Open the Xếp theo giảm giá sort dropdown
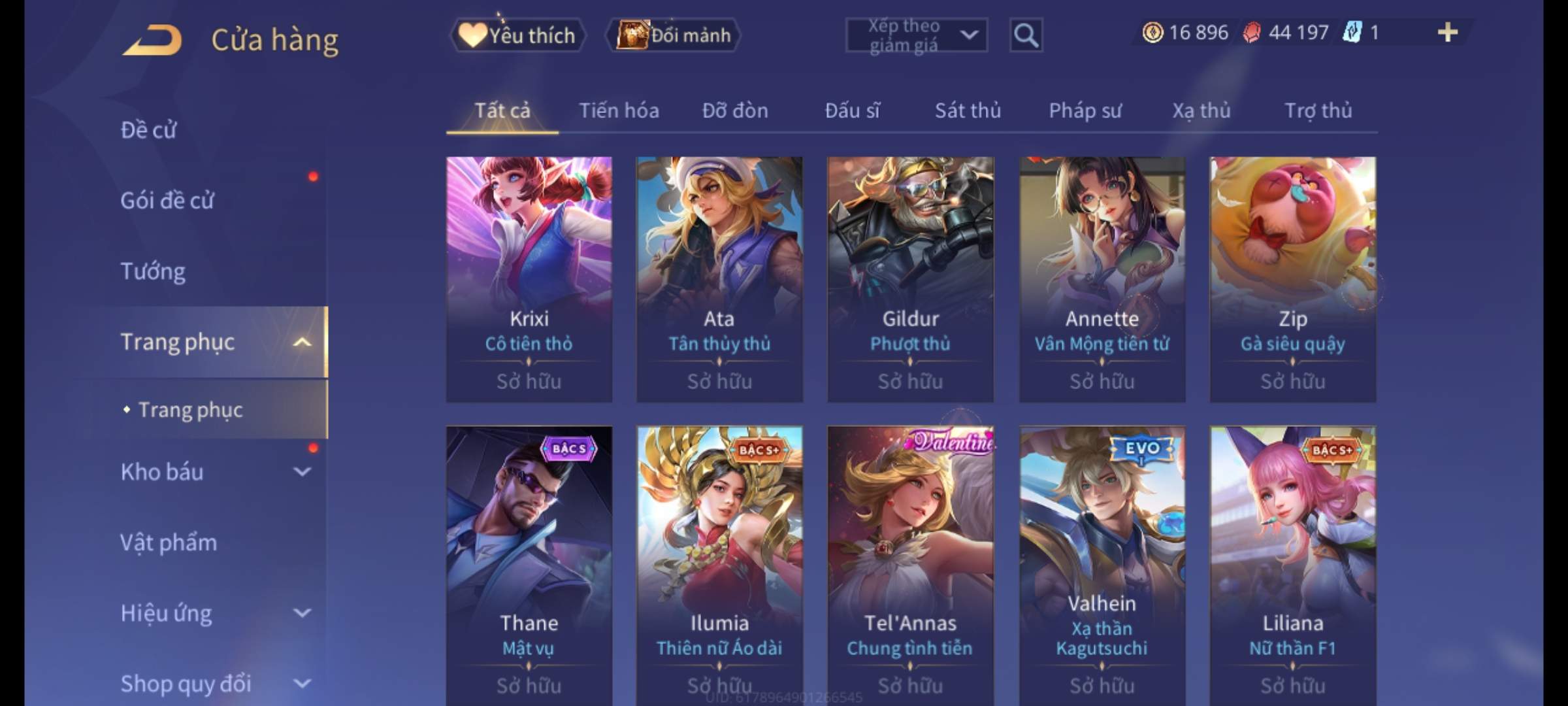 [917, 35]
